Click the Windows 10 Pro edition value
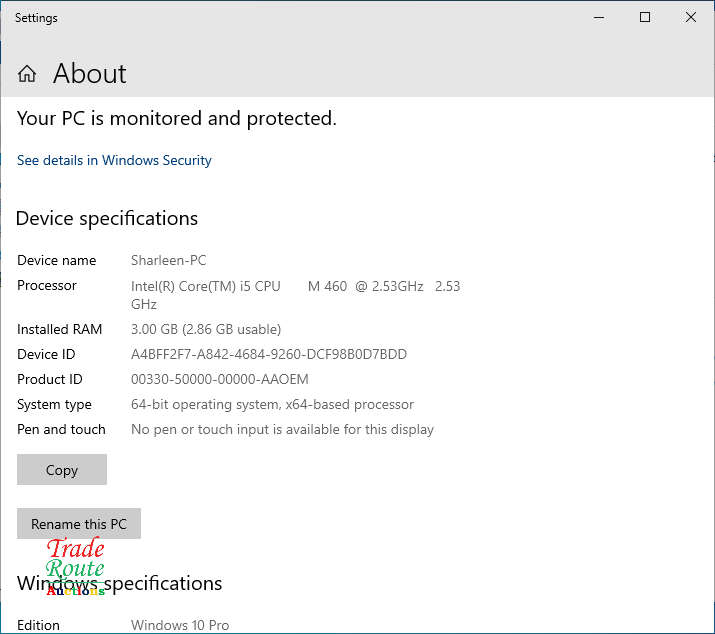 tap(180, 625)
